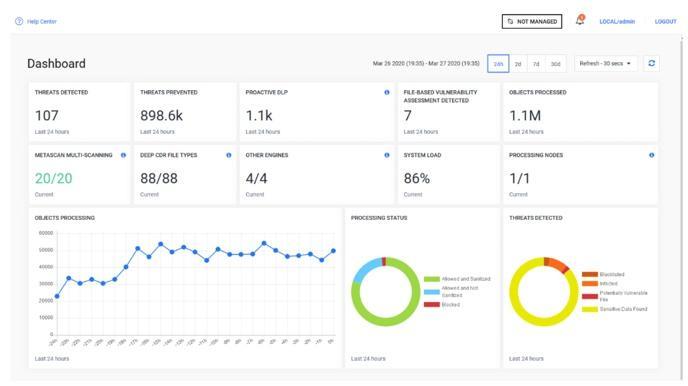Click the green Allowed and Sanitized legend swatch

pos(432,279)
